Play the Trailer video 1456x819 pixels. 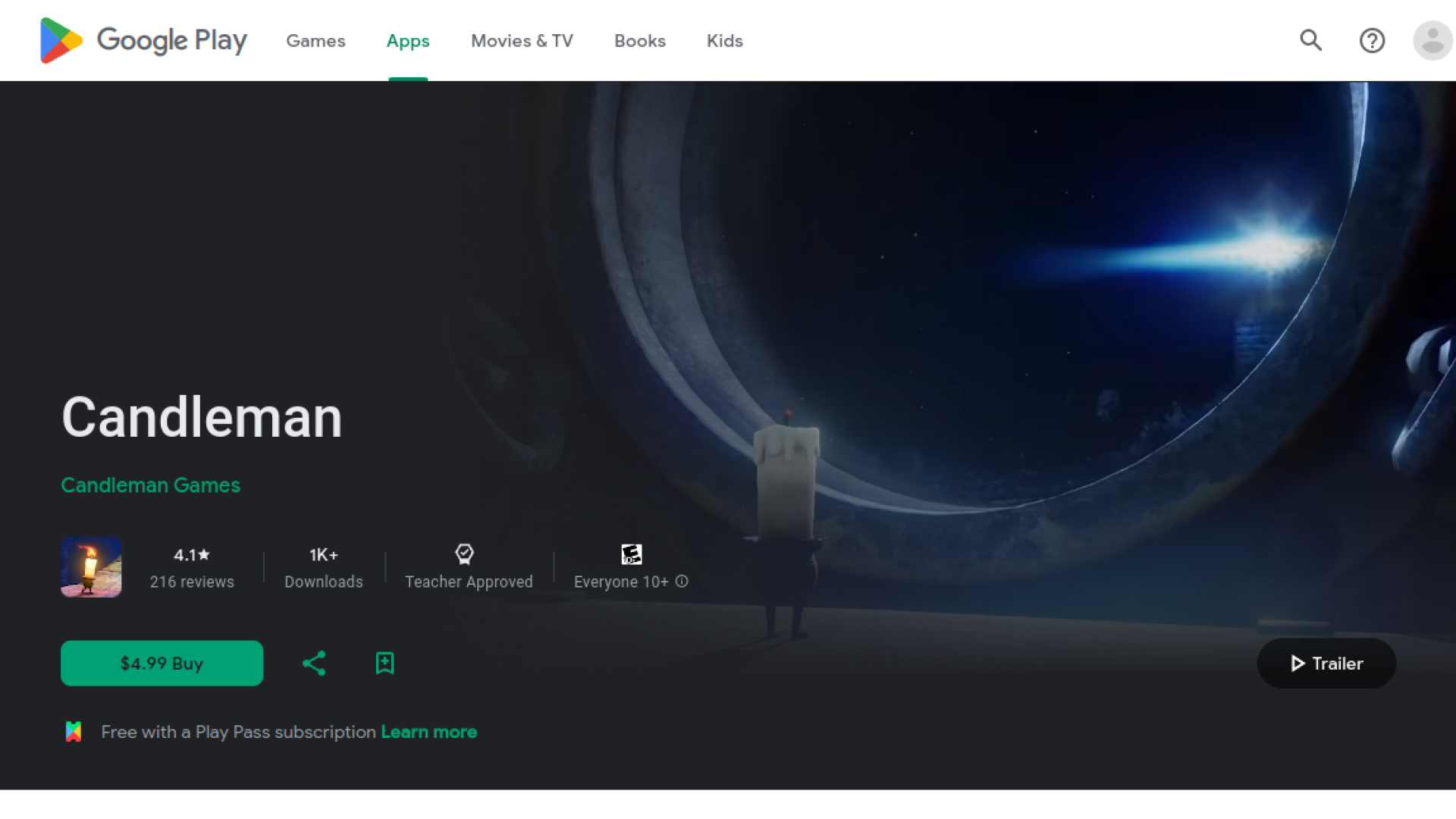coord(1326,664)
